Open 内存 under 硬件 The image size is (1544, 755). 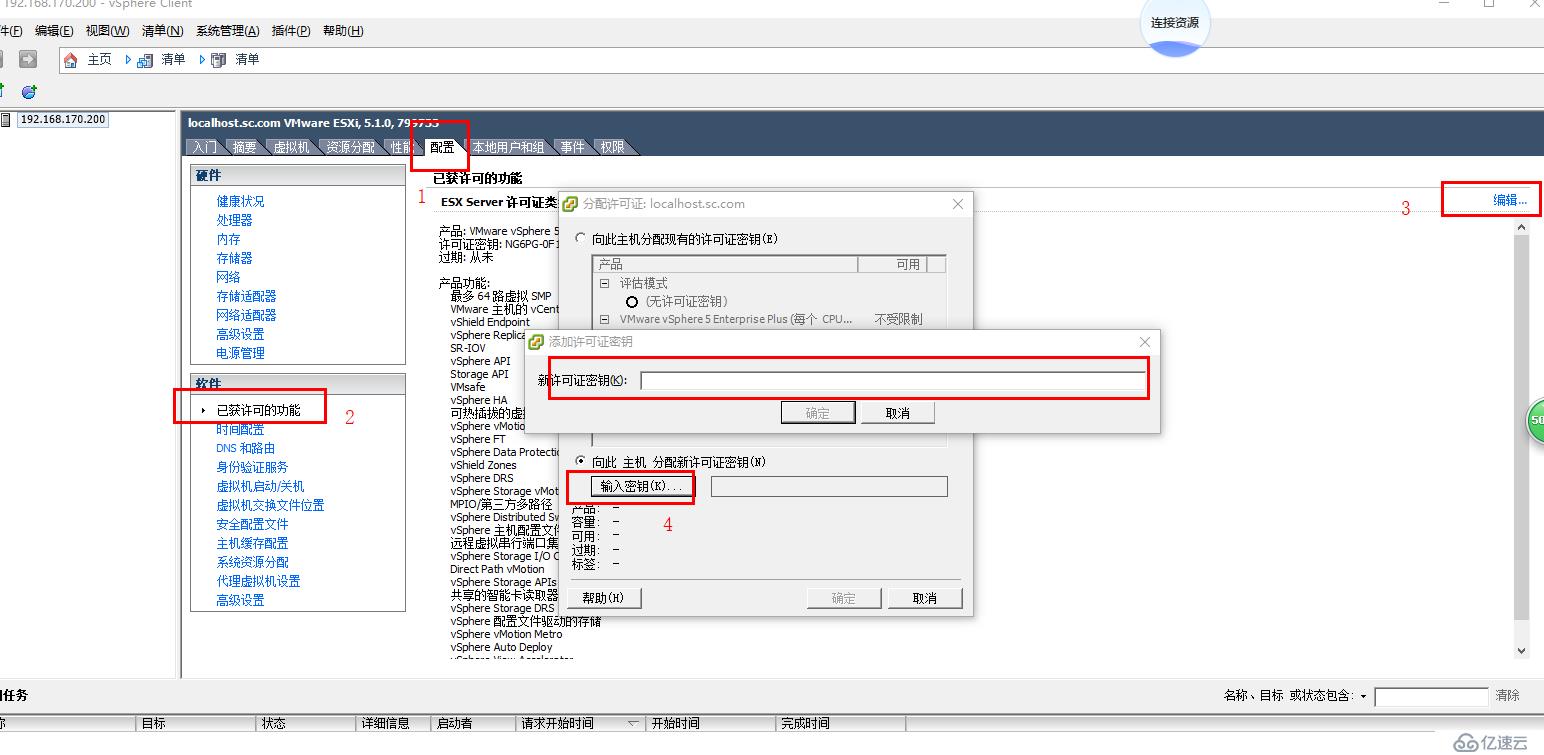229,239
